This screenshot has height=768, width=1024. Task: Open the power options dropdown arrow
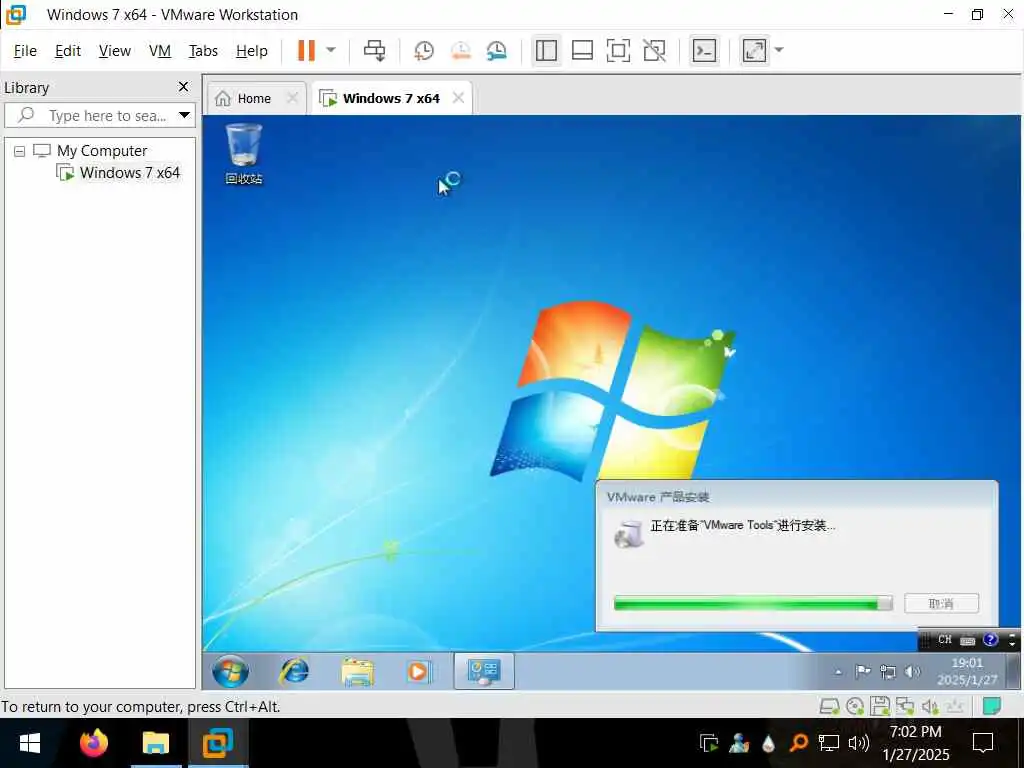point(331,50)
